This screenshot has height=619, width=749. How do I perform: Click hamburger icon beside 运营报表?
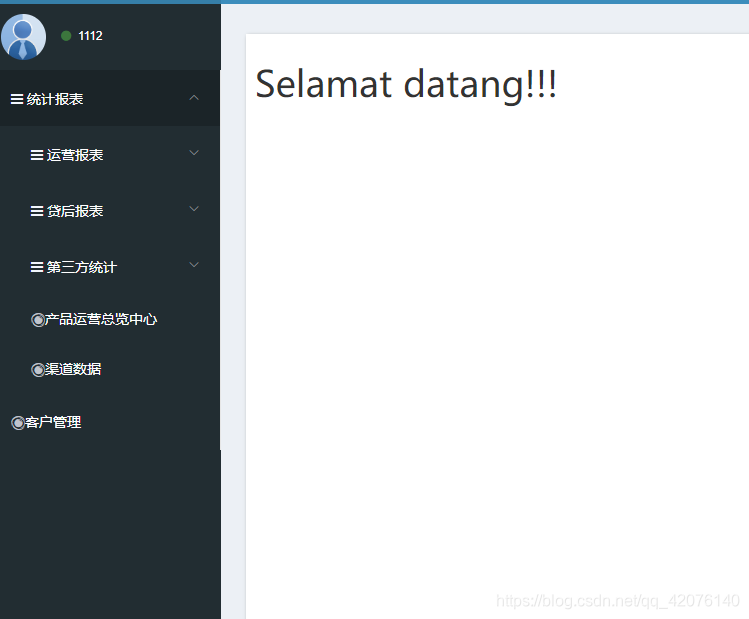[x=37, y=155]
